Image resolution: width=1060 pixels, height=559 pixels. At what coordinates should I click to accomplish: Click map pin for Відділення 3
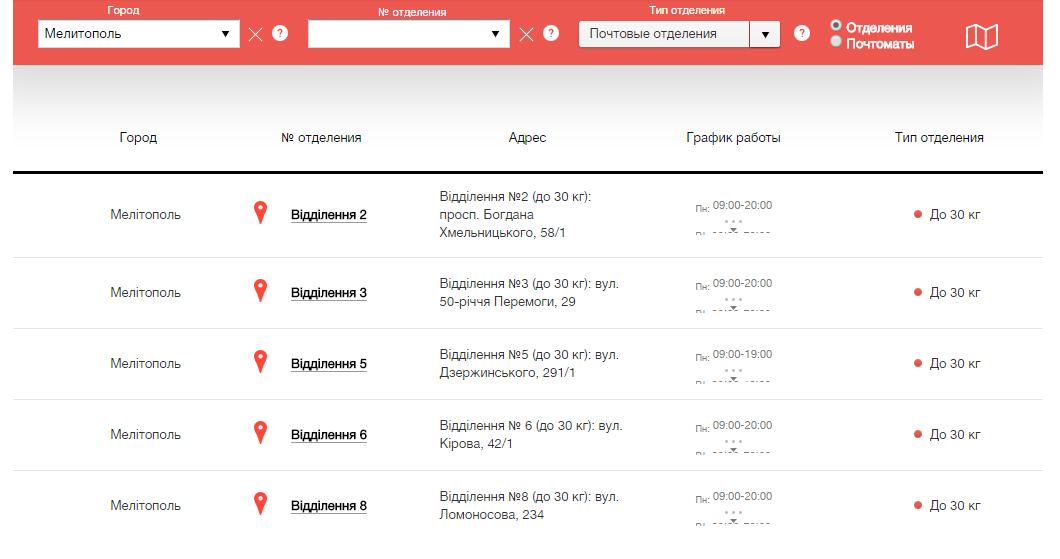[x=260, y=290]
